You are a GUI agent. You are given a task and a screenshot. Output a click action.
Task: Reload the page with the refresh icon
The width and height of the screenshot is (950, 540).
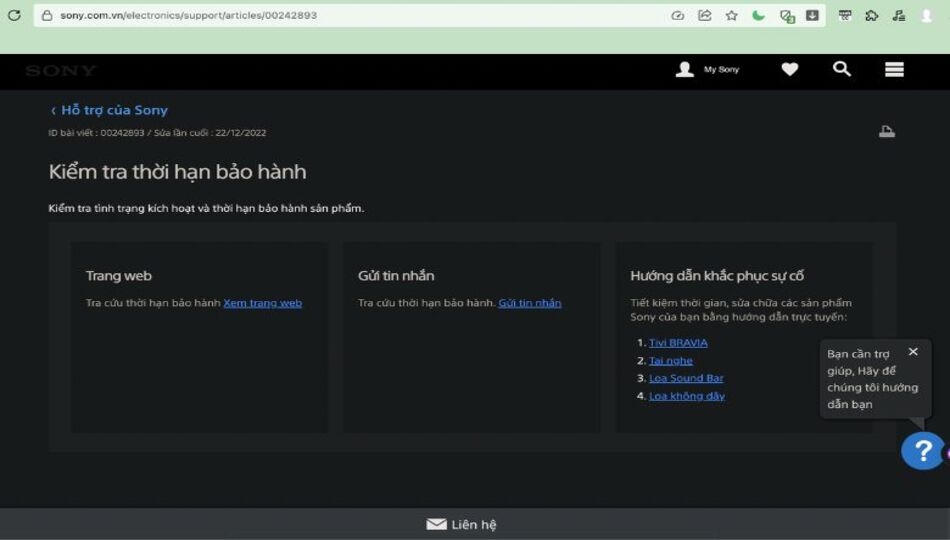tap(14, 15)
